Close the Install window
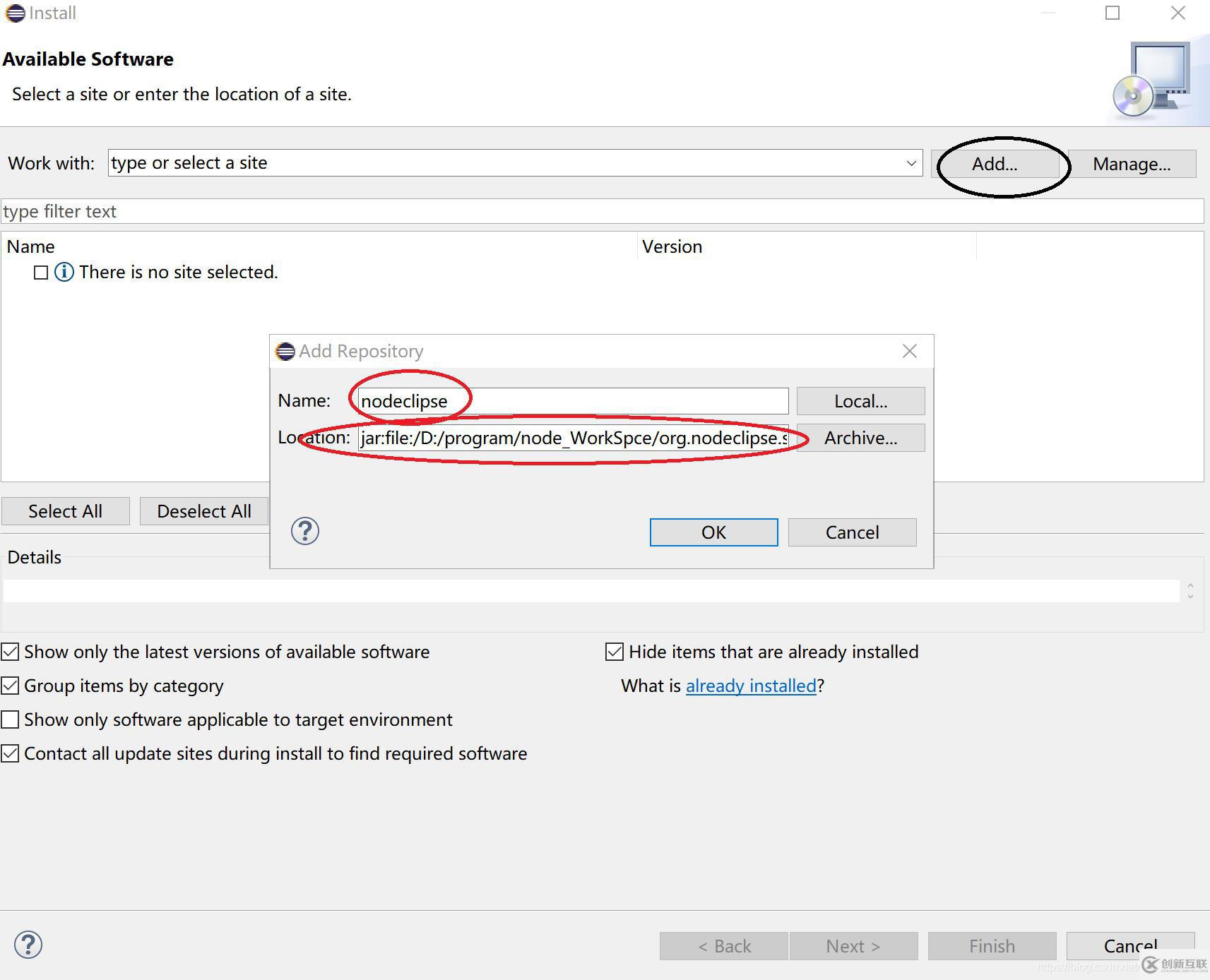The image size is (1210, 980). tap(1178, 13)
